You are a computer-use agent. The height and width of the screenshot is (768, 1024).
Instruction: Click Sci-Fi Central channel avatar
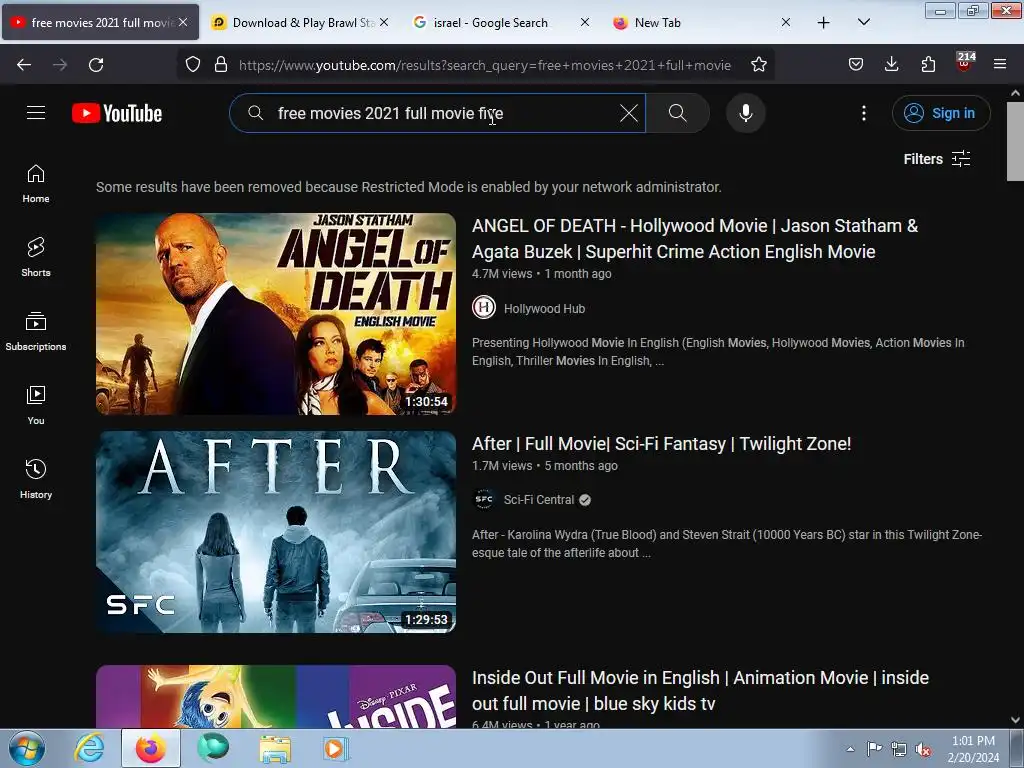pyautogui.click(x=484, y=500)
